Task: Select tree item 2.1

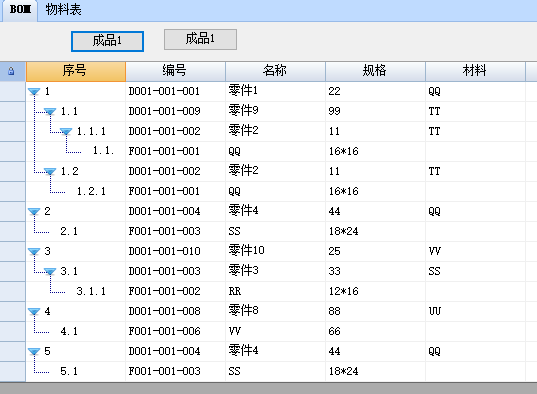Action: [69, 232]
